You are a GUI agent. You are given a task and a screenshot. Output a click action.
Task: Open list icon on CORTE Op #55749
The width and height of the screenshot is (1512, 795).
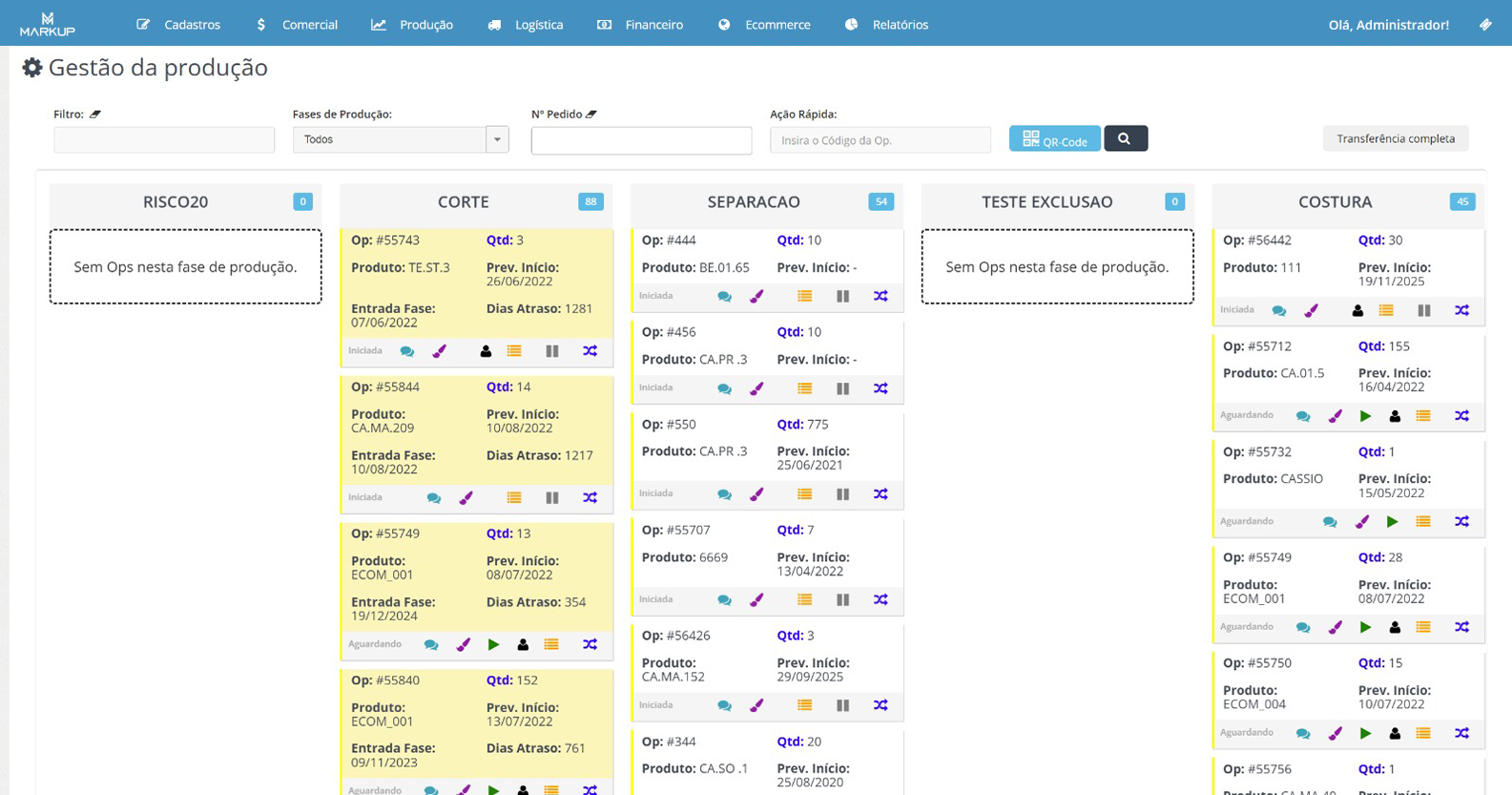click(551, 645)
